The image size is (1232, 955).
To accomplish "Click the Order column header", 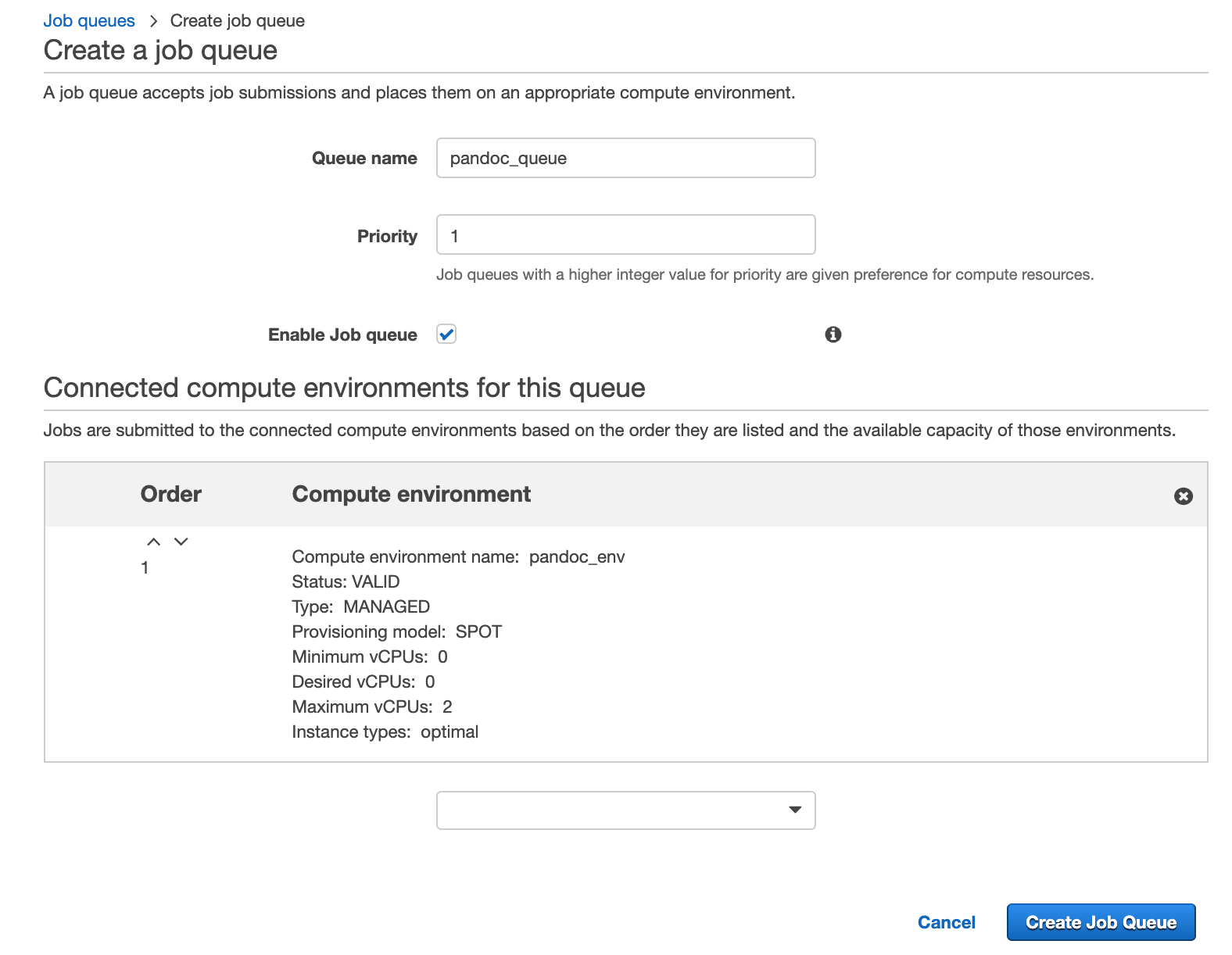I will [x=171, y=494].
